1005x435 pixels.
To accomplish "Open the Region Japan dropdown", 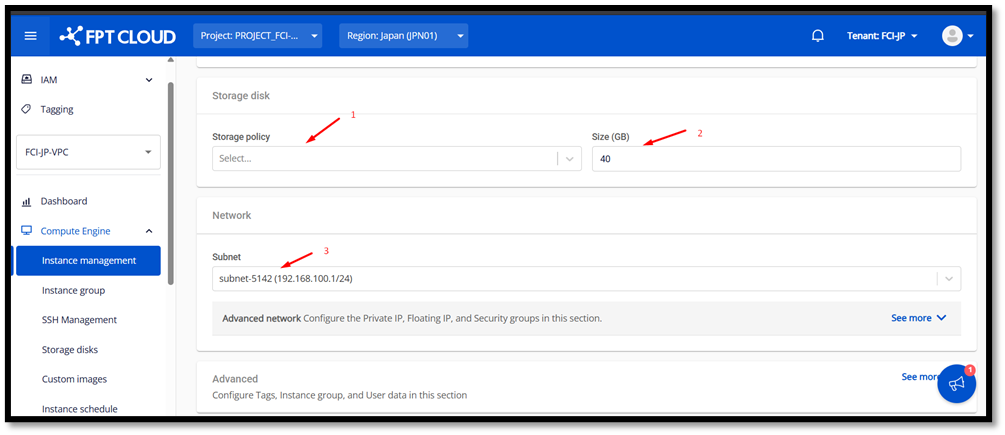I will 403,36.
